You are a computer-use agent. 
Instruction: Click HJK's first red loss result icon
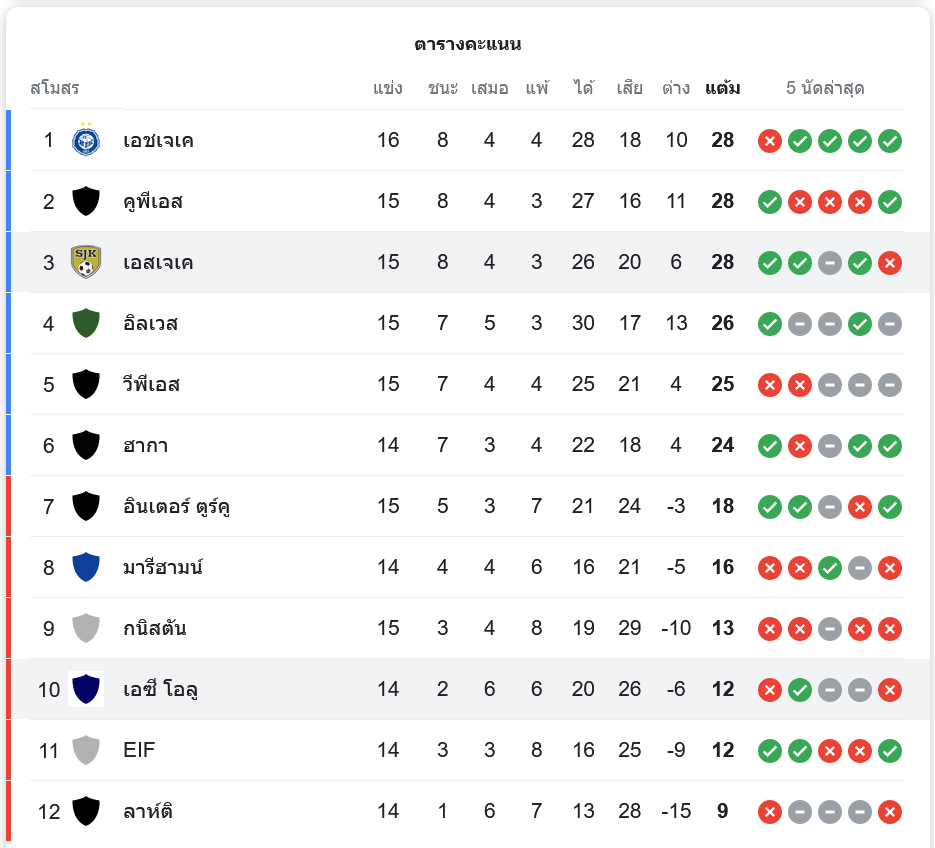point(769,141)
